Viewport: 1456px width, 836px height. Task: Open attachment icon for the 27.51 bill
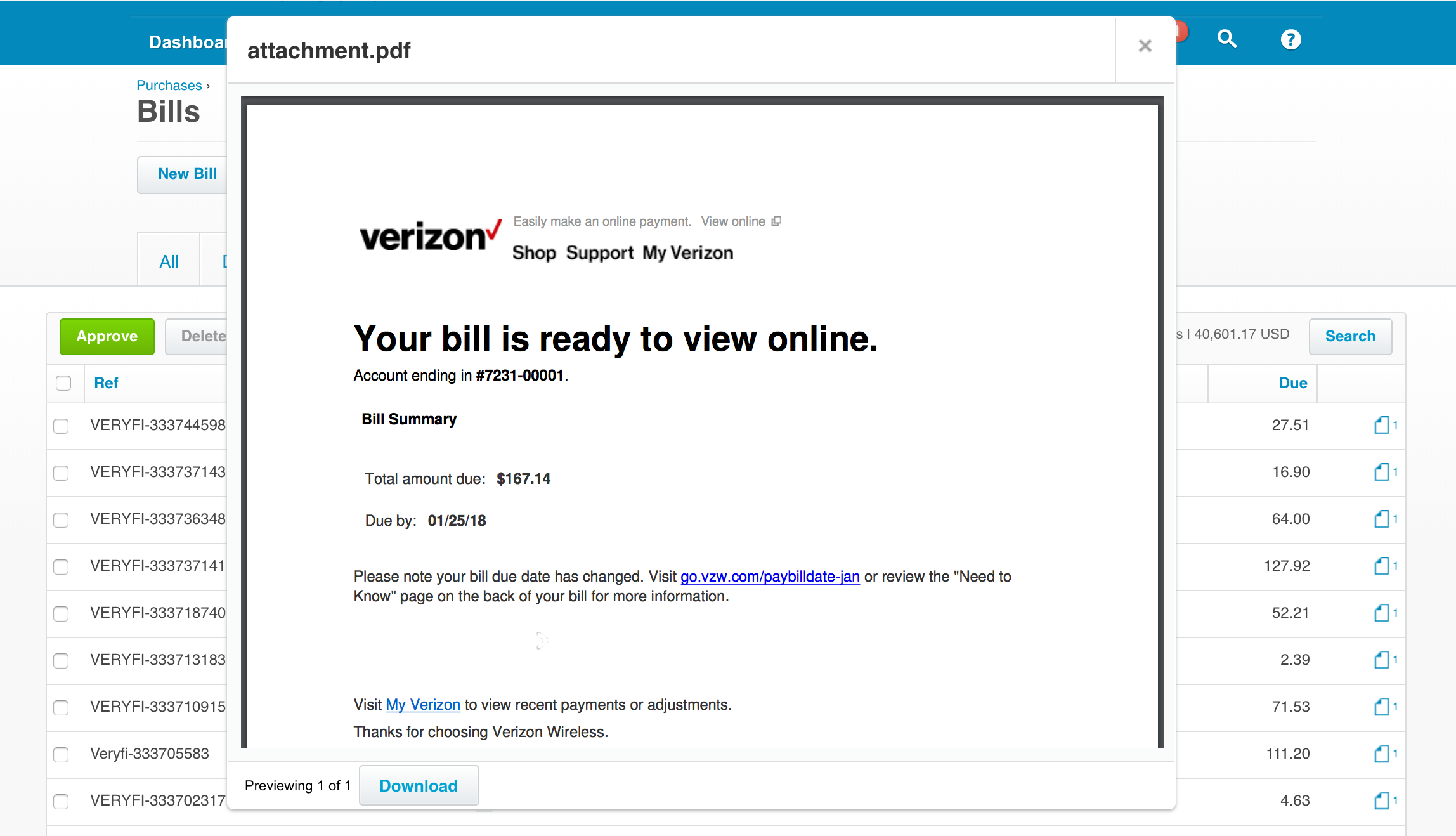click(x=1382, y=425)
